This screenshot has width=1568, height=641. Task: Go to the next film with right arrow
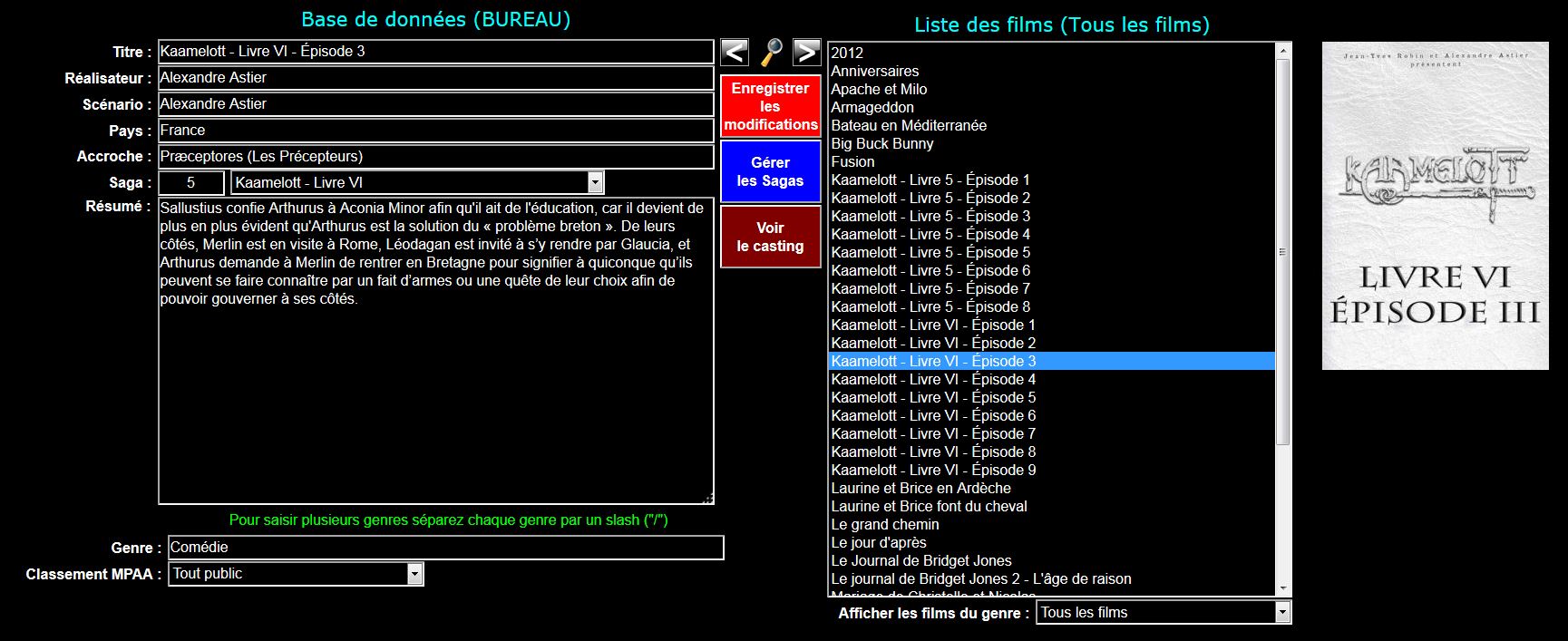(x=806, y=53)
